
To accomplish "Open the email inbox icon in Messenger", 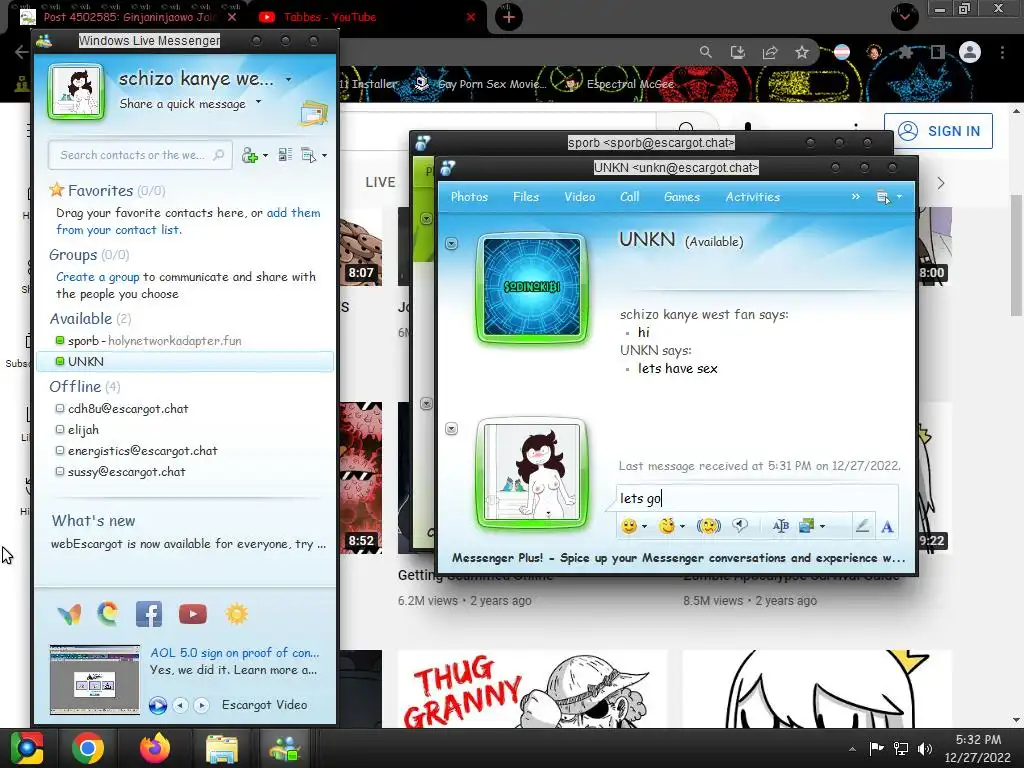I will (313, 114).
